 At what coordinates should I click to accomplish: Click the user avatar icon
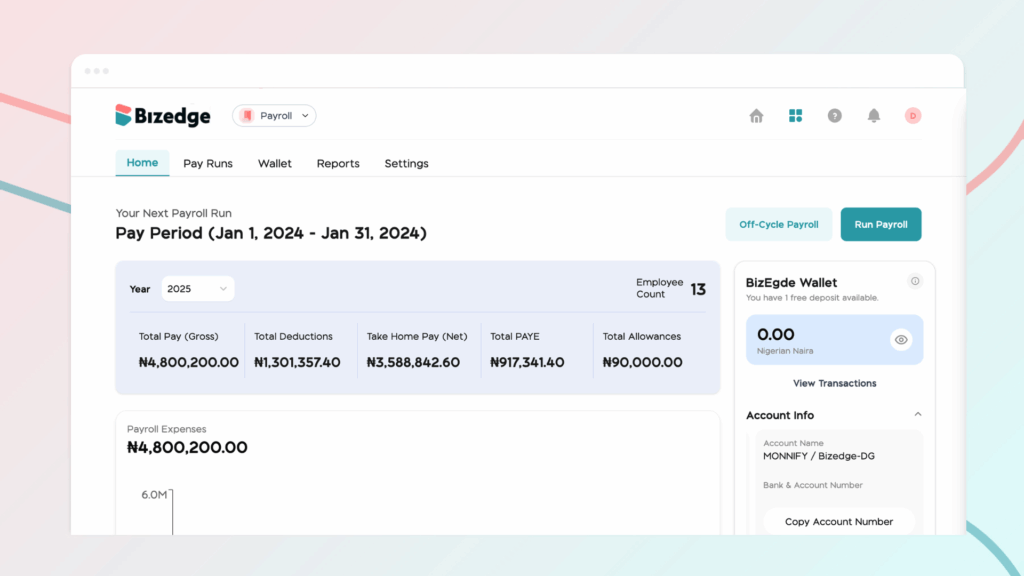pyautogui.click(x=912, y=116)
